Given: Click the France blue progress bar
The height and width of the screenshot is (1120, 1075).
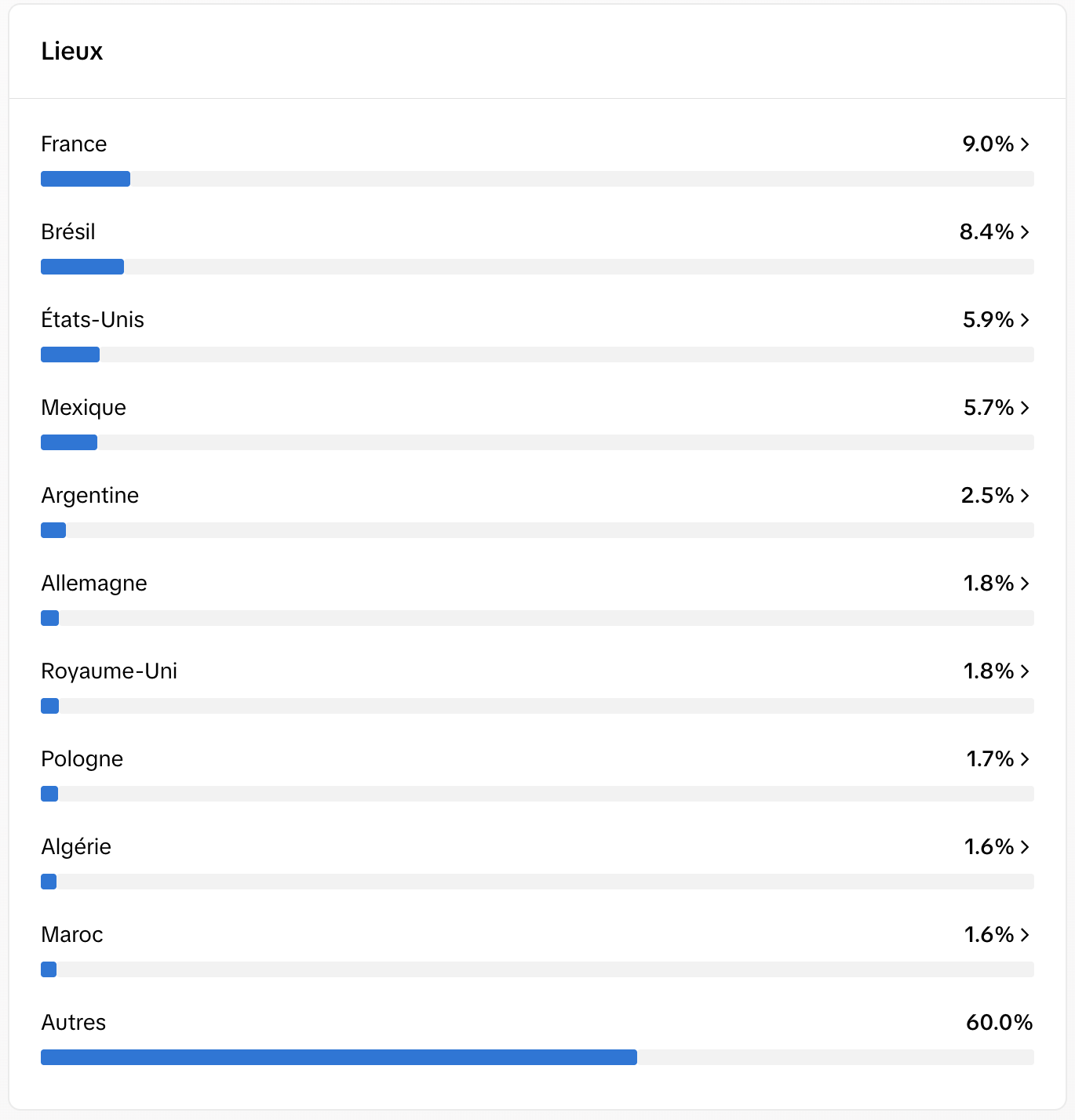Looking at the screenshot, I should [86, 179].
